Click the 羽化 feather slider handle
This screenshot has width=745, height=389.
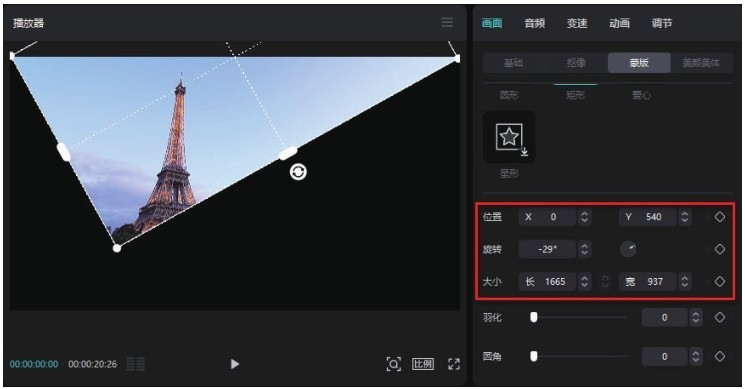(x=534, y=317)
